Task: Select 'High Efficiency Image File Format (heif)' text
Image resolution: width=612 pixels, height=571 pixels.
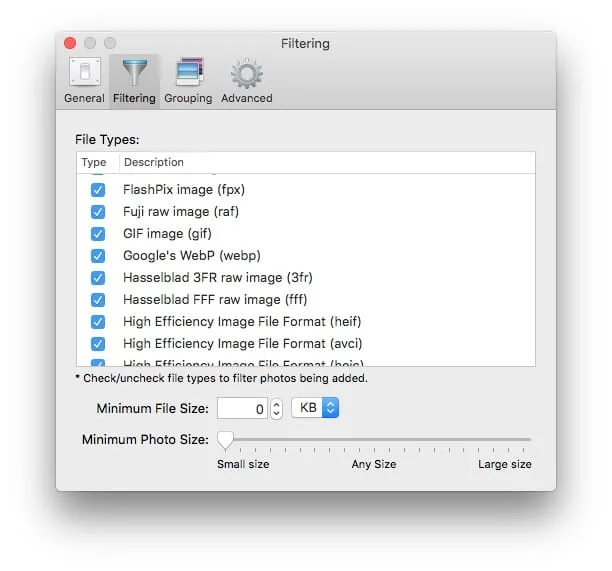Action: coord(242,322)
